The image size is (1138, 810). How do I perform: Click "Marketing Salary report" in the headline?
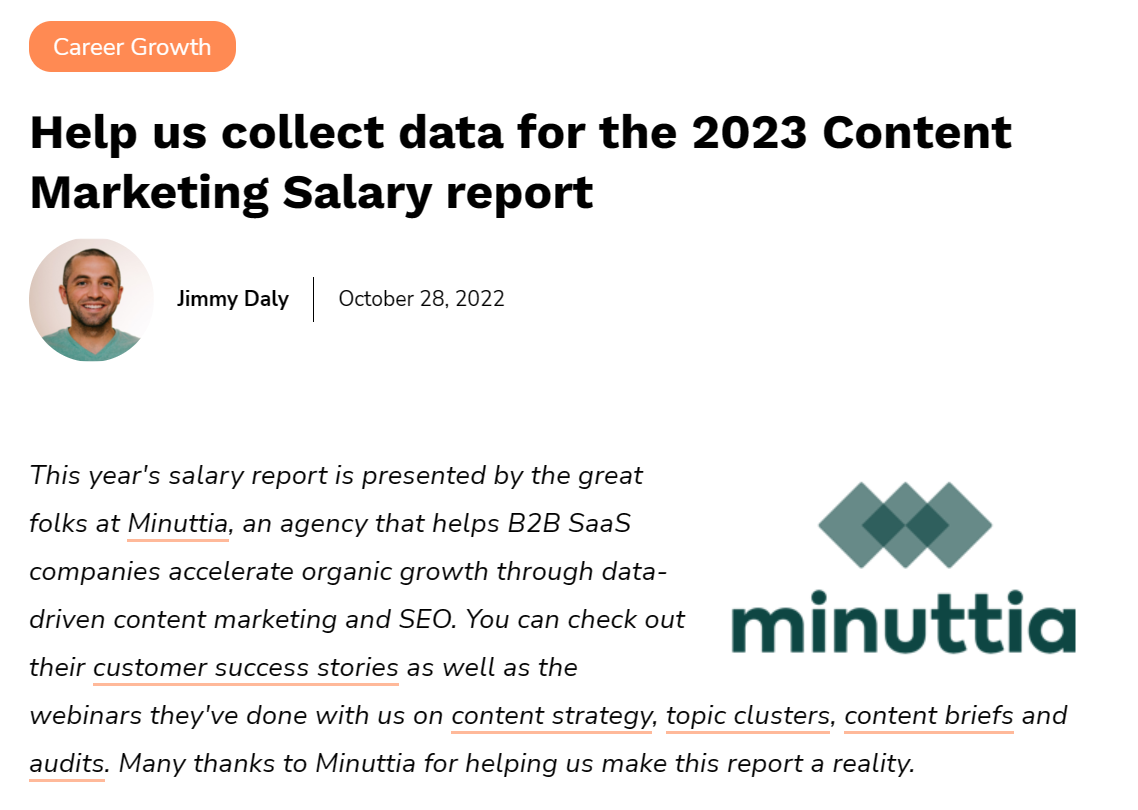coord(311,191)
